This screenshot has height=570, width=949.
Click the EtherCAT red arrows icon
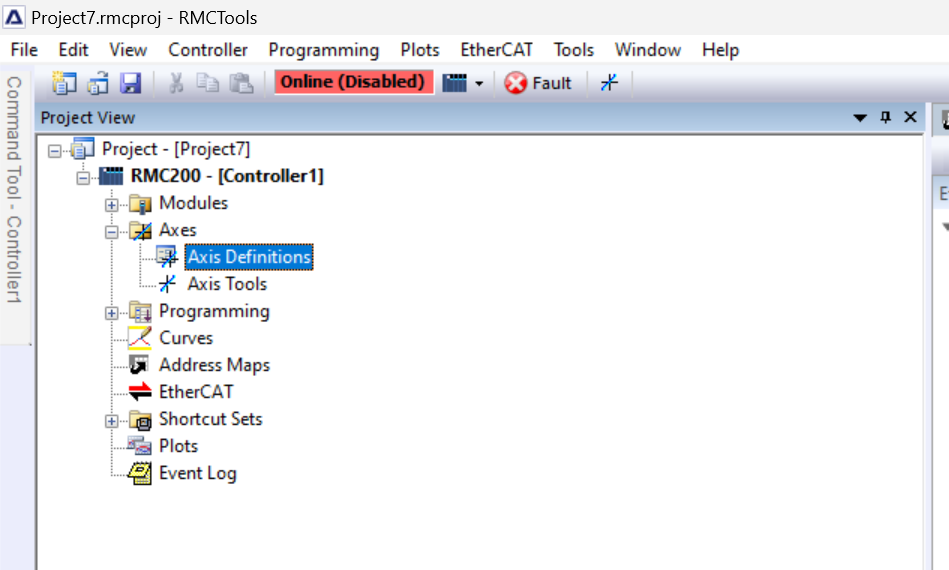pos(140,391)
